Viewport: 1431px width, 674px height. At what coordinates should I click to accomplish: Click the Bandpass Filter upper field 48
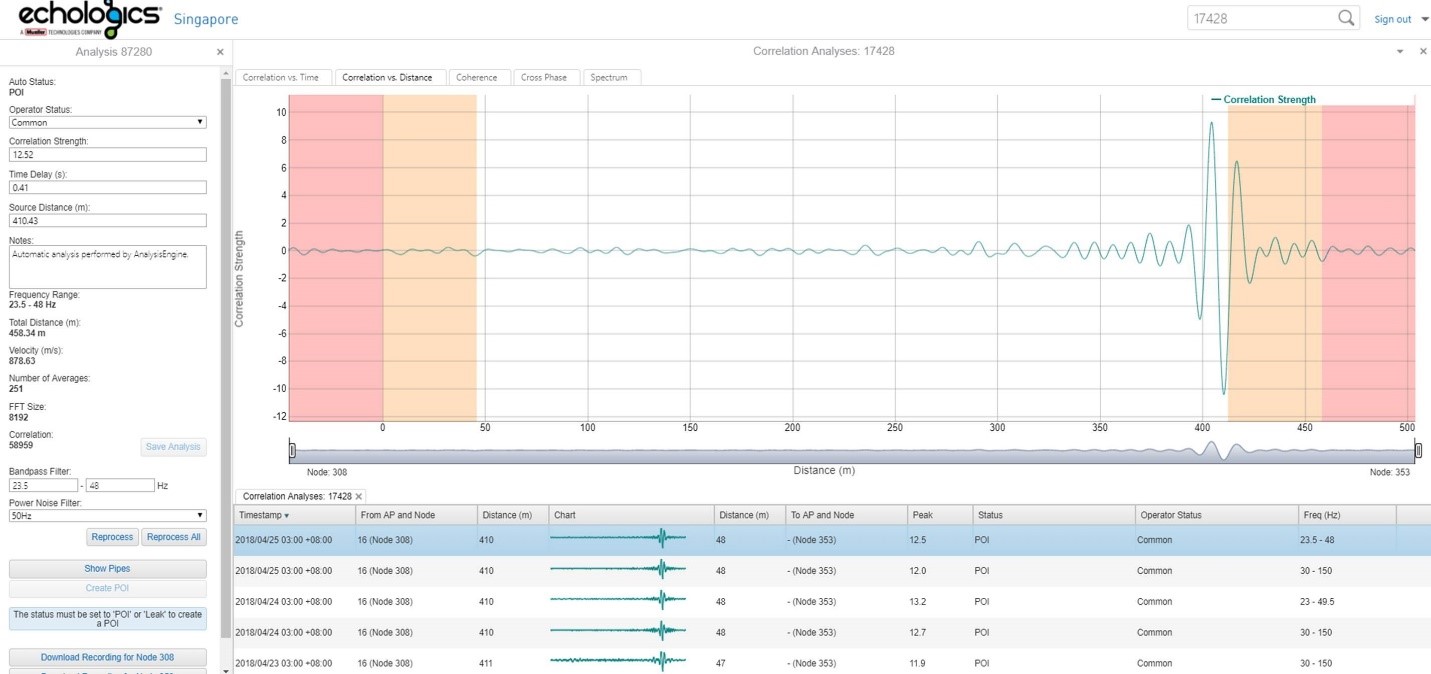(120, 485)
